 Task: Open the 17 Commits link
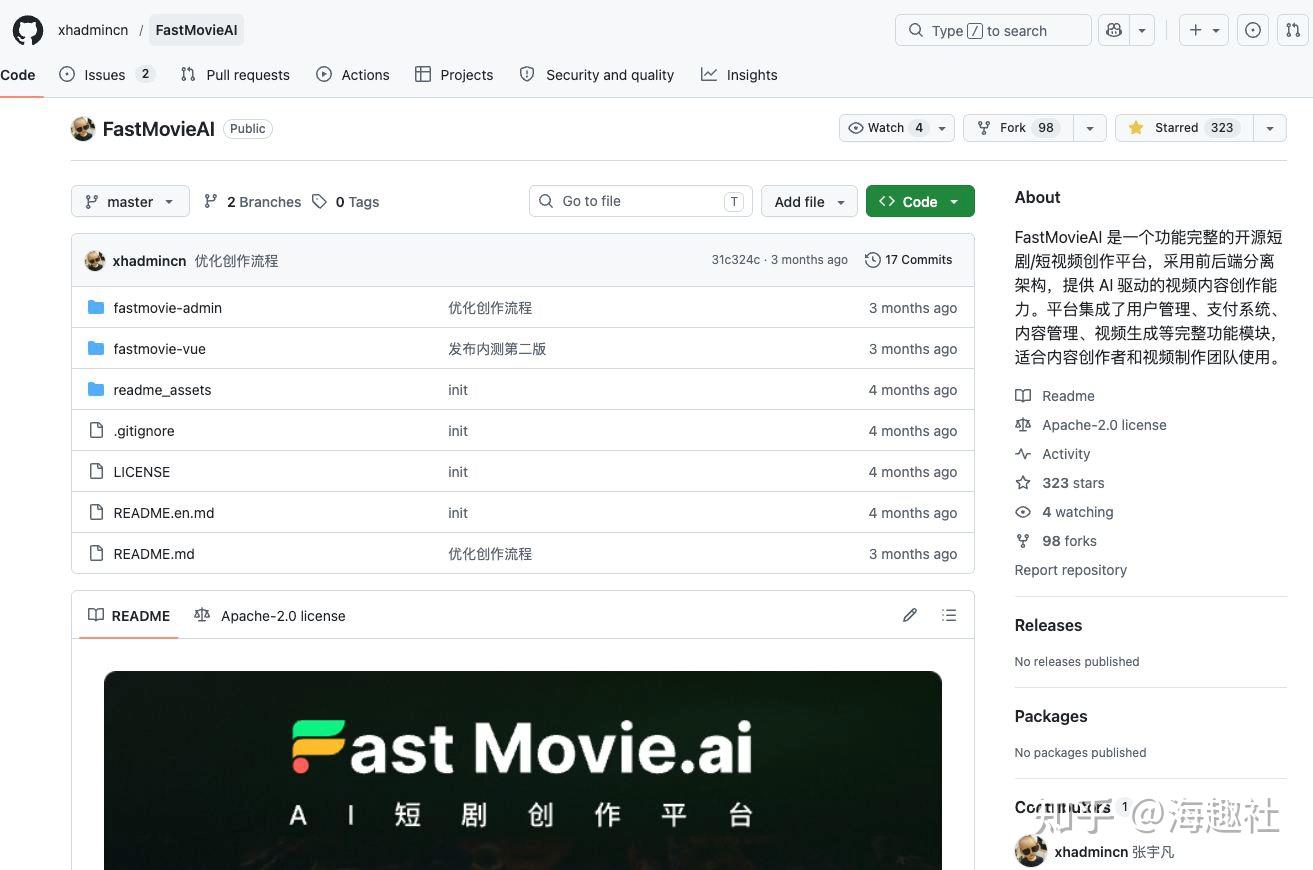point(909,260)
